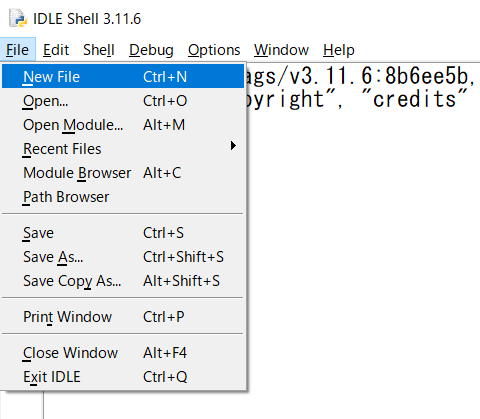Open the Debug menu
The width and height of the screenshot is (480, 419).
pos(151,50)
